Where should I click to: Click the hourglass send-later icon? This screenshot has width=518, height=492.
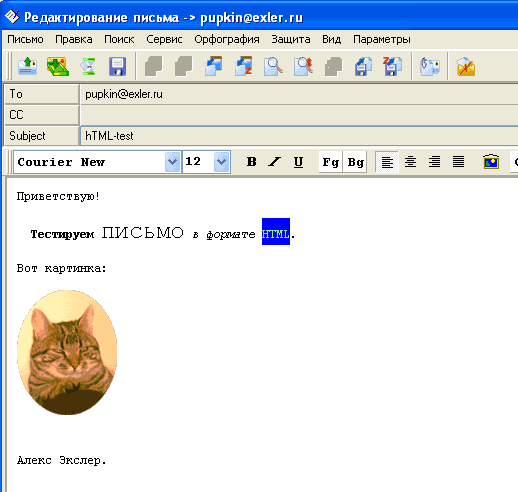88,66
